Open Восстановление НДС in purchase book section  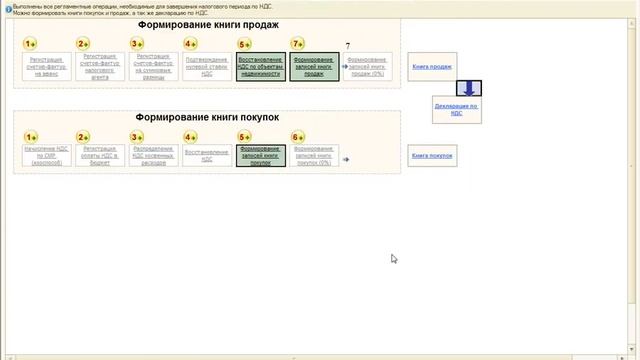pos(207,156)
